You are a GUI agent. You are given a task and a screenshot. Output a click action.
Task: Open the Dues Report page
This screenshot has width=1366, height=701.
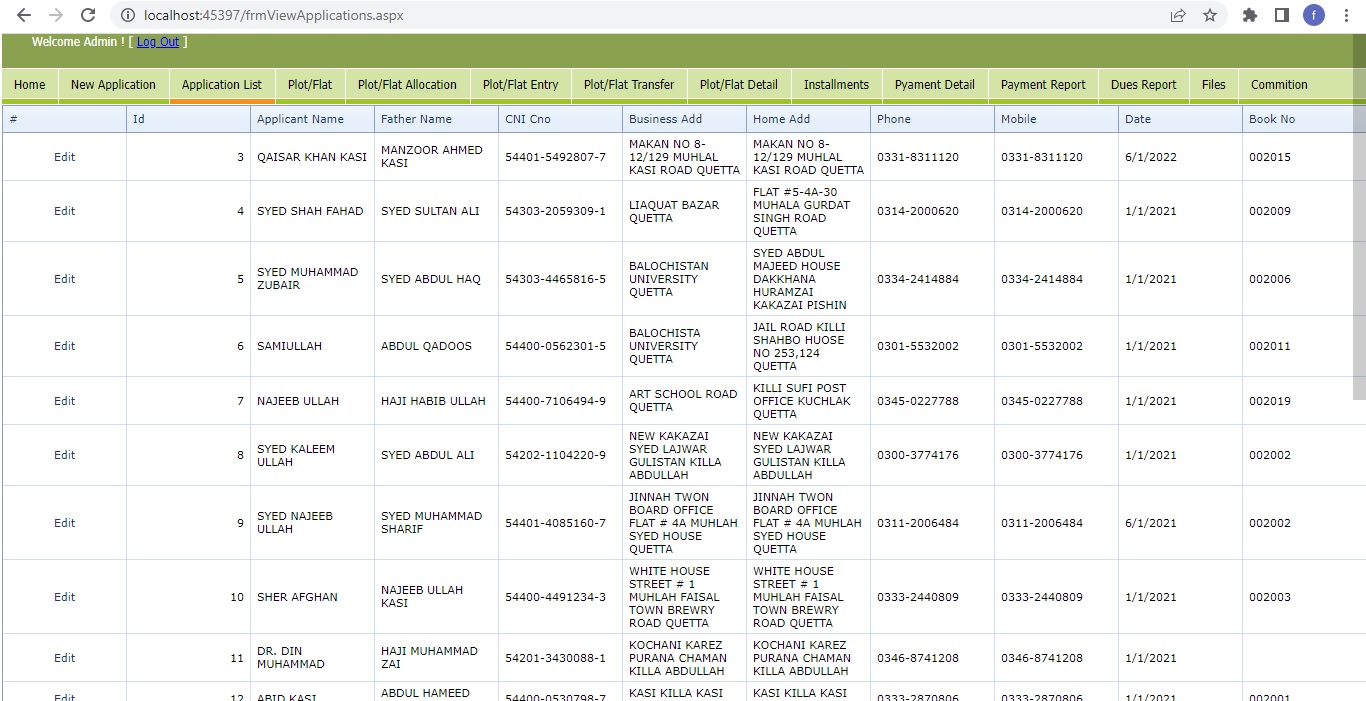(x=1143, y=85)
